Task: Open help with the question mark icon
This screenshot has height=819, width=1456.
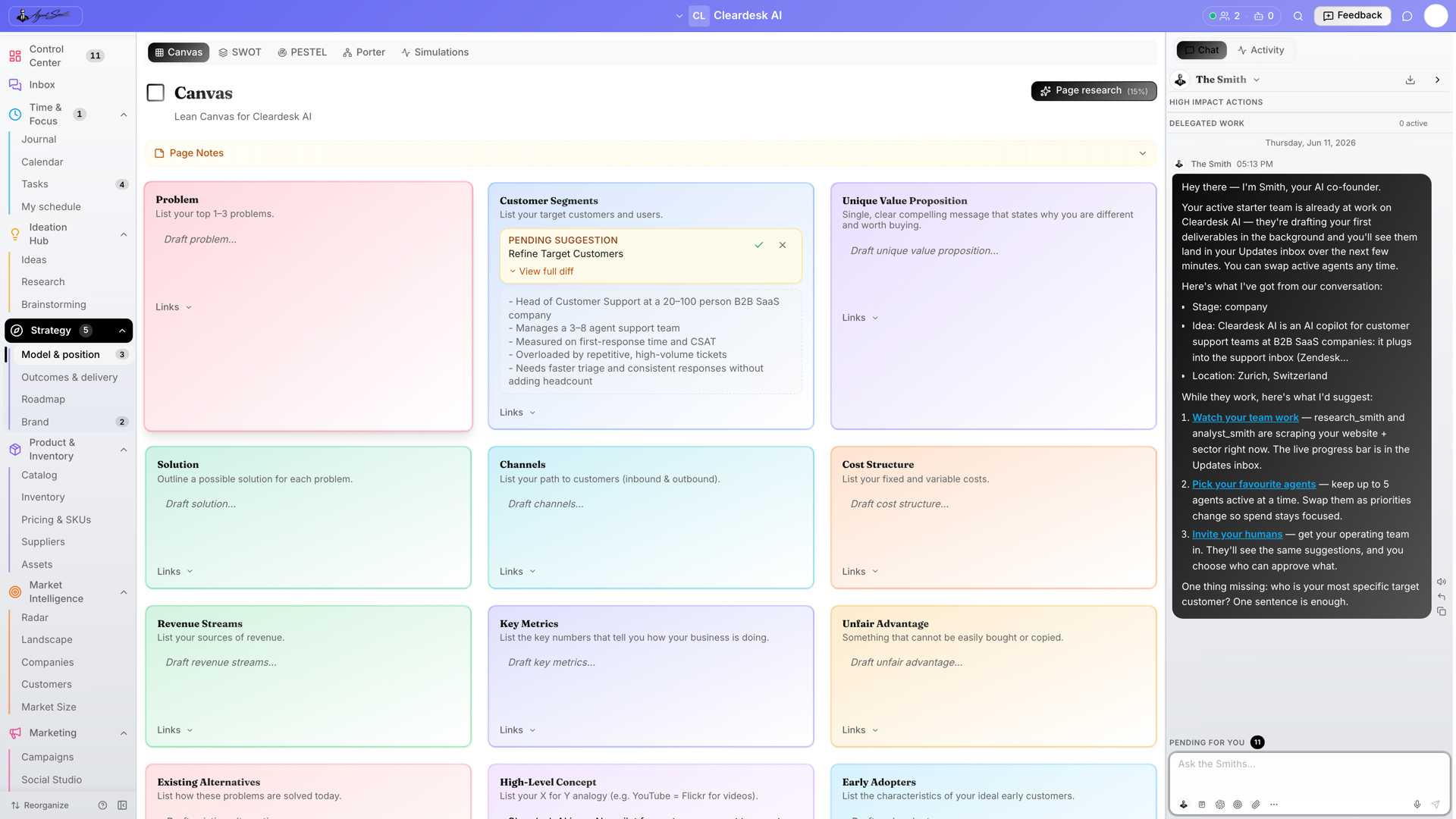Action: point(102,805)
